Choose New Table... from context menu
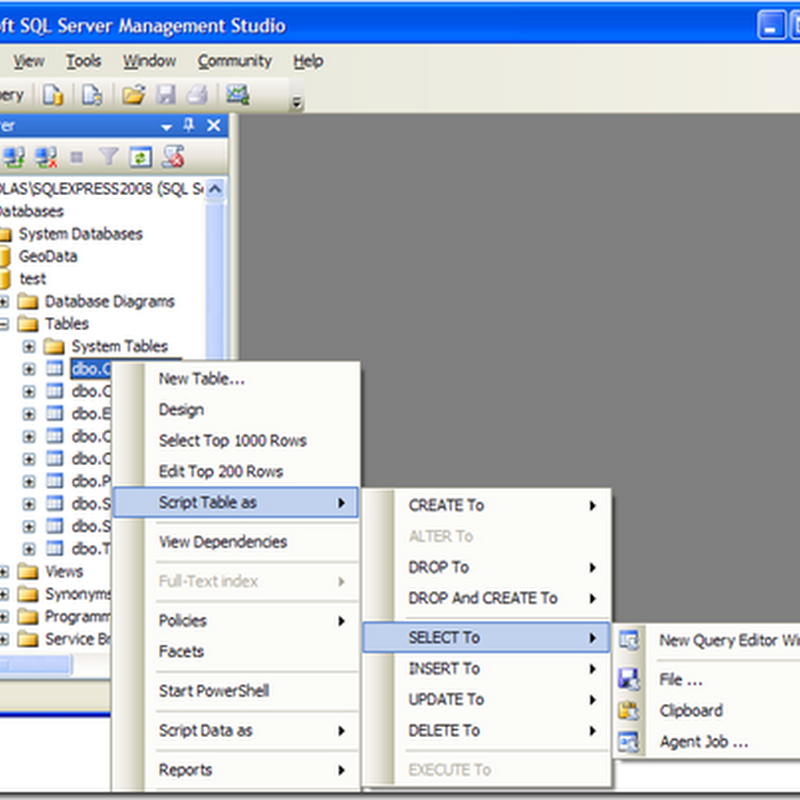 tap(202, 379)
